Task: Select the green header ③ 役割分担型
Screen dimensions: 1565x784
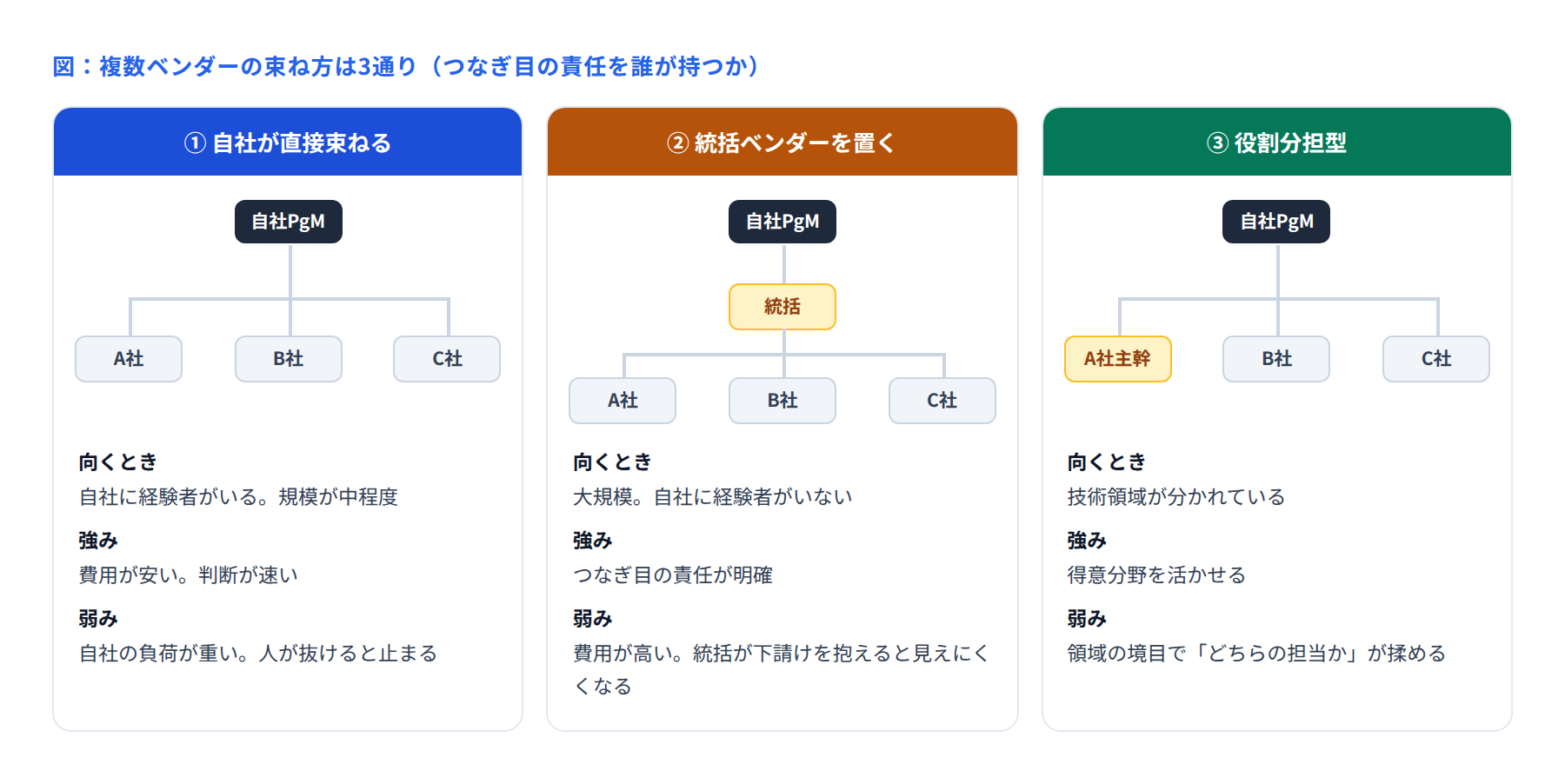Action: (1277, 143)
